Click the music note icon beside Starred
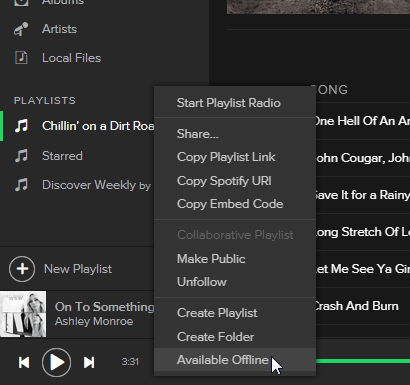410x385 pixels. (21, 156)
